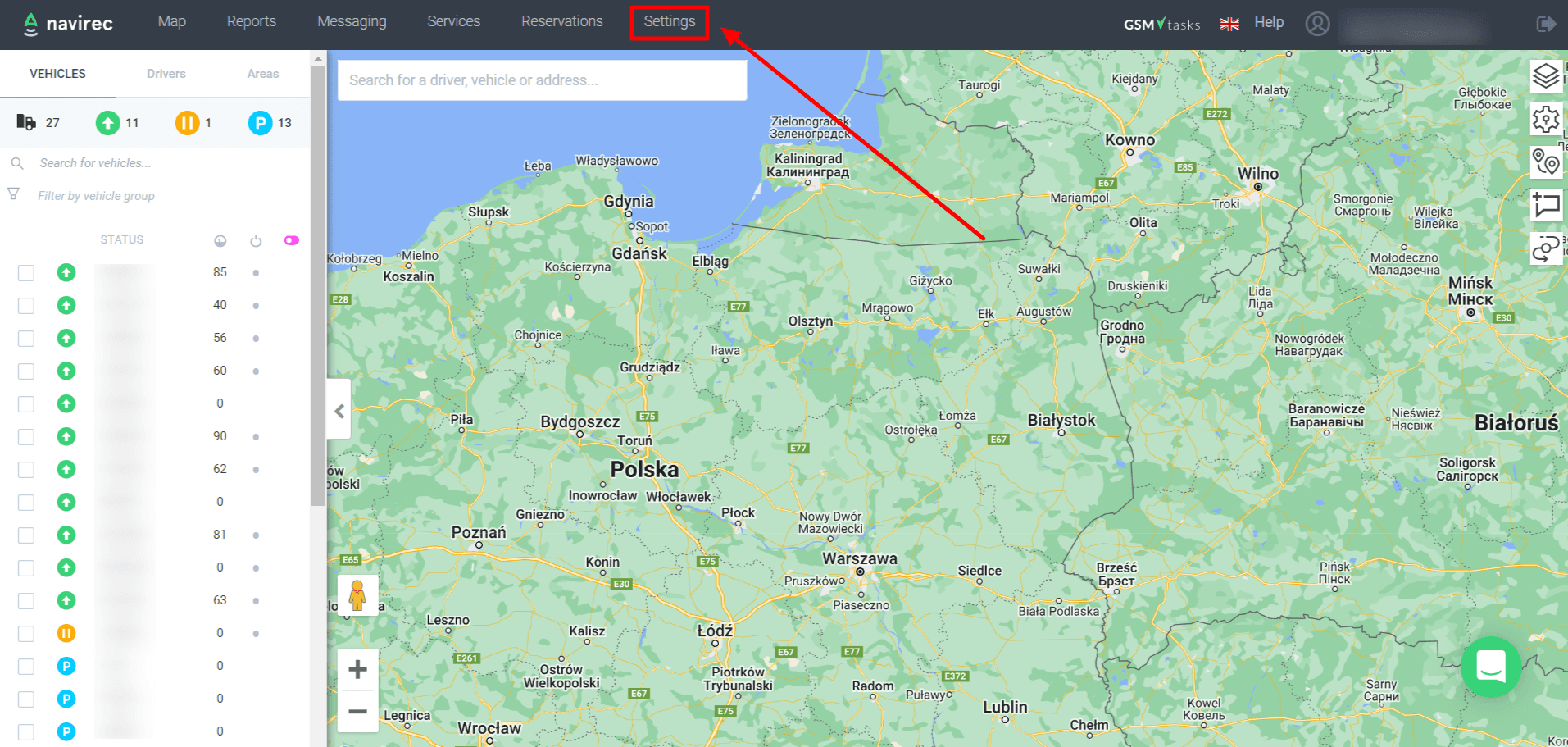The height and width of the screenshot is (747, 1568).
Task: Click driving status icon for speed 85 row
Action: tap(66, 272)
